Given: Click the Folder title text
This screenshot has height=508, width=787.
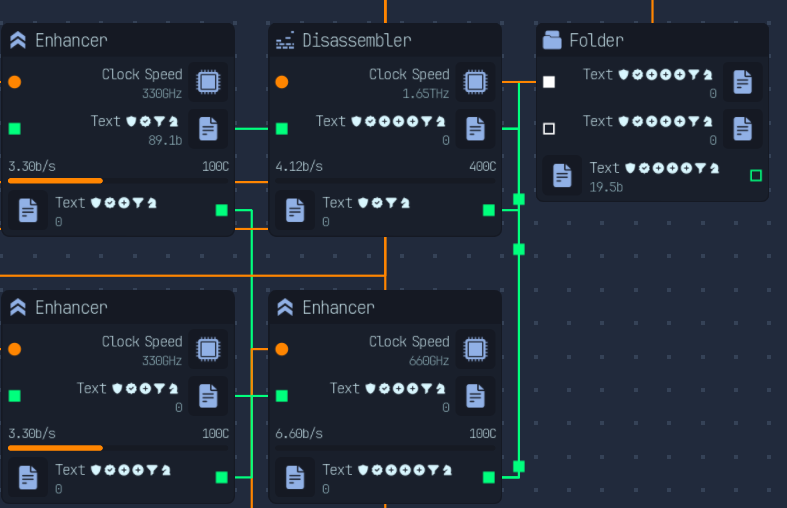Looking at the screenshot, I should pos(596,40).
